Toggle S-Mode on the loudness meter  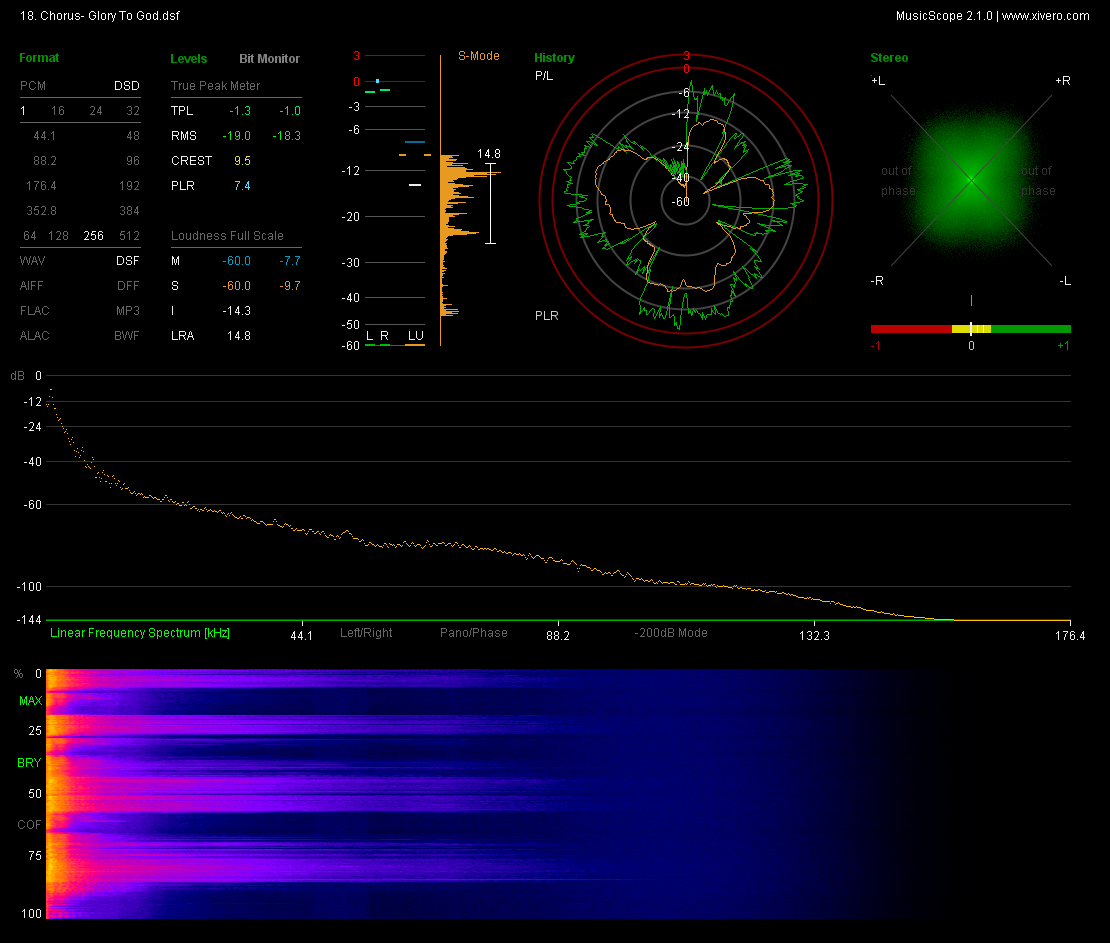pos(478,56)
